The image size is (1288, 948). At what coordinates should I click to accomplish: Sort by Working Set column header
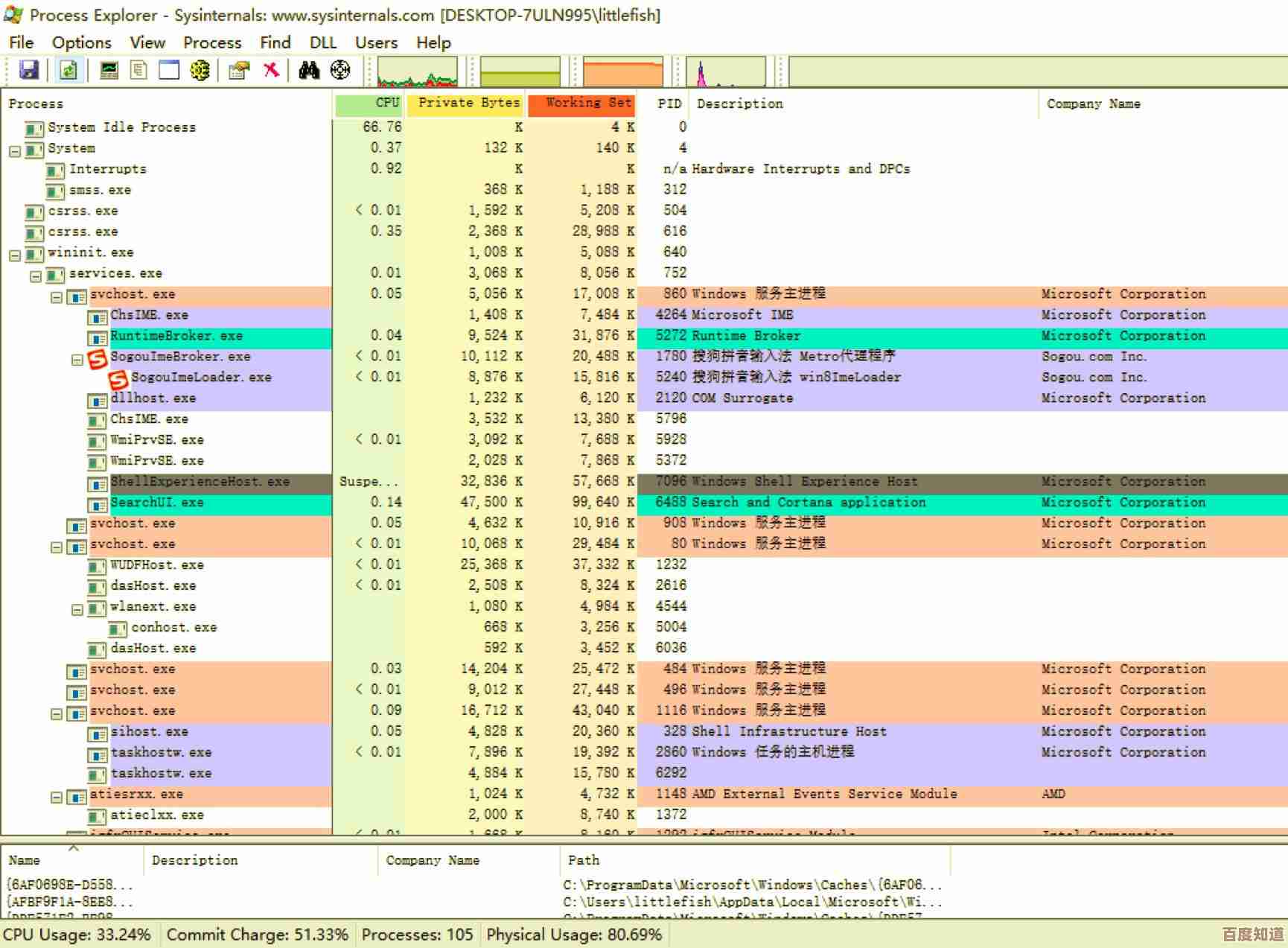click(581, 104)
